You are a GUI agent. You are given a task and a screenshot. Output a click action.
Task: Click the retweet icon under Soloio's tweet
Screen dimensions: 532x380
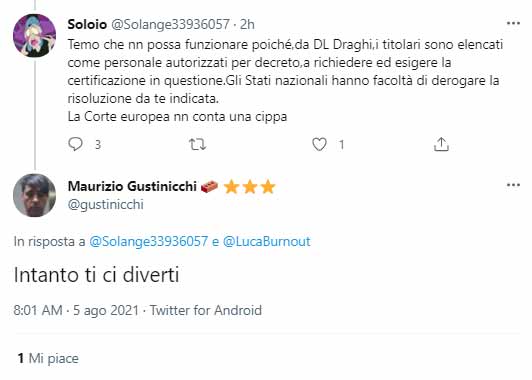197,145
